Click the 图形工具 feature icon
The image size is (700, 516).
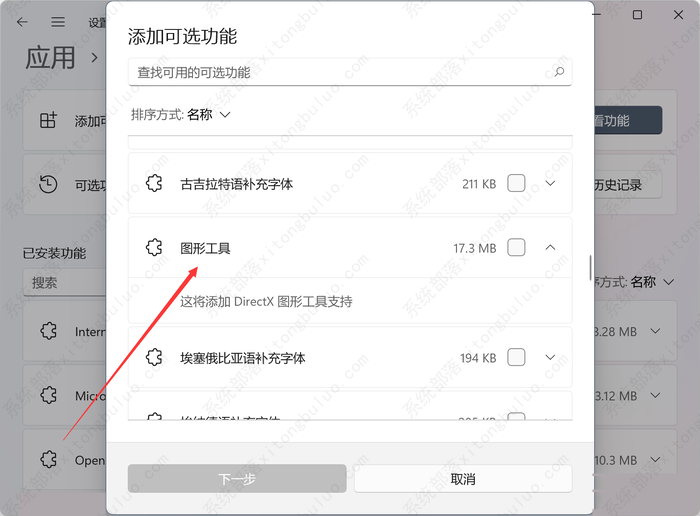154,248
